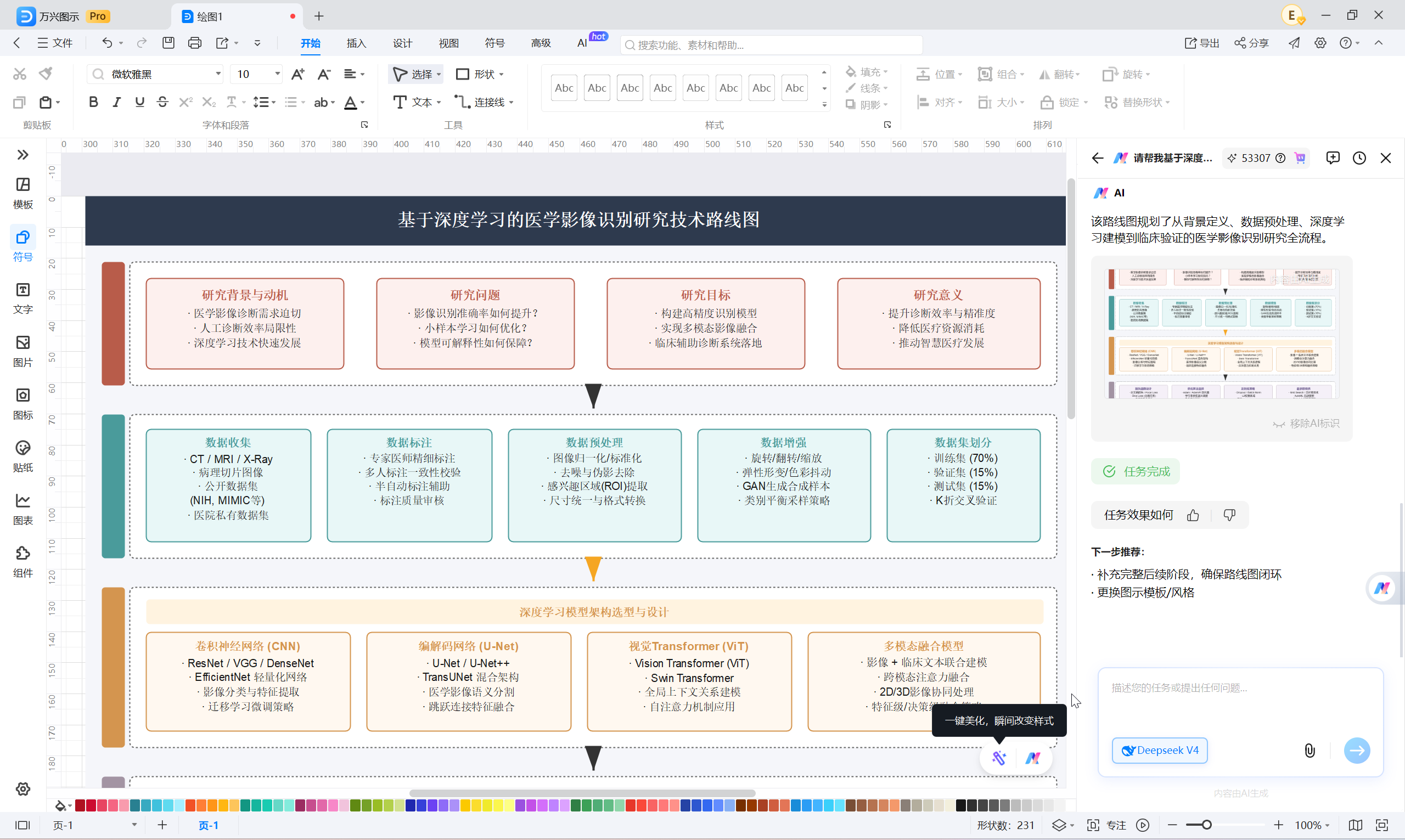Click the undo arrow icon
This screenshot has height=840, width=1405.
click(x=107, y=42)
